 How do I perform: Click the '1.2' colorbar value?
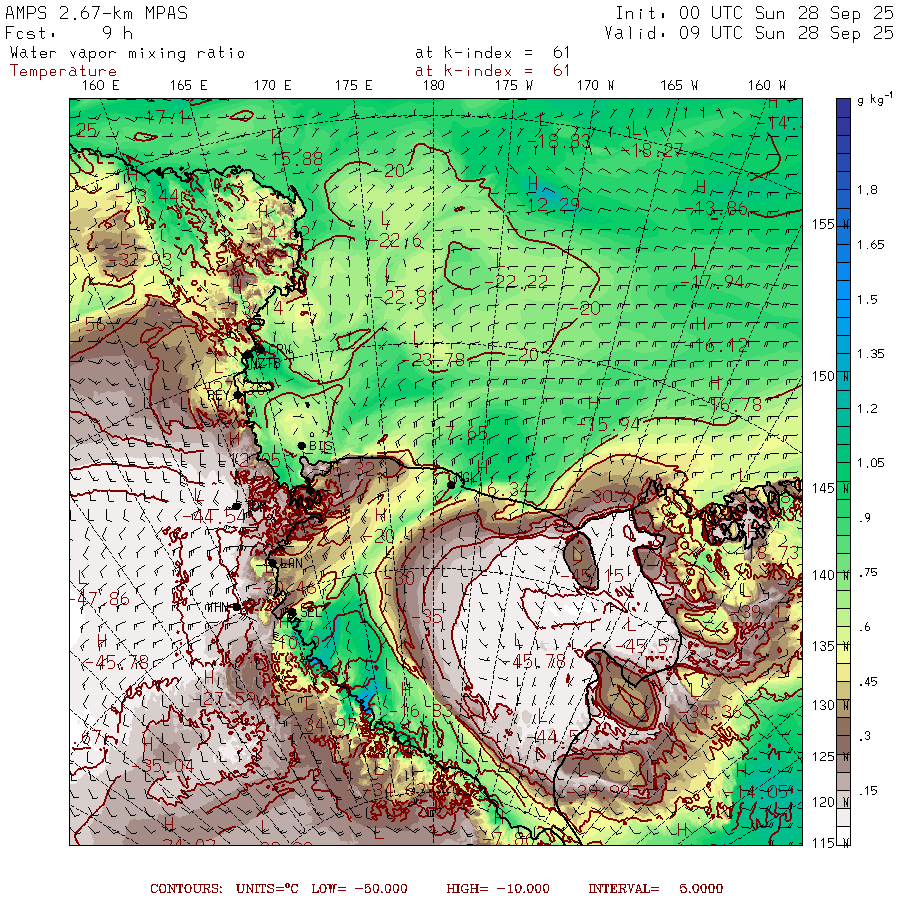867,409
